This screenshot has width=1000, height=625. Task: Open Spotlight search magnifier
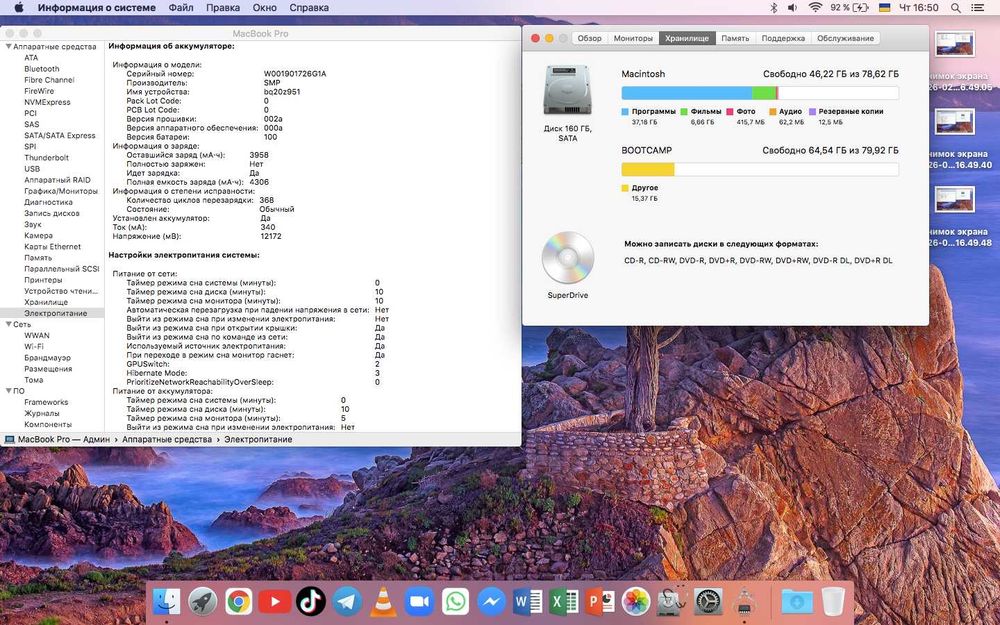point(955,8)
